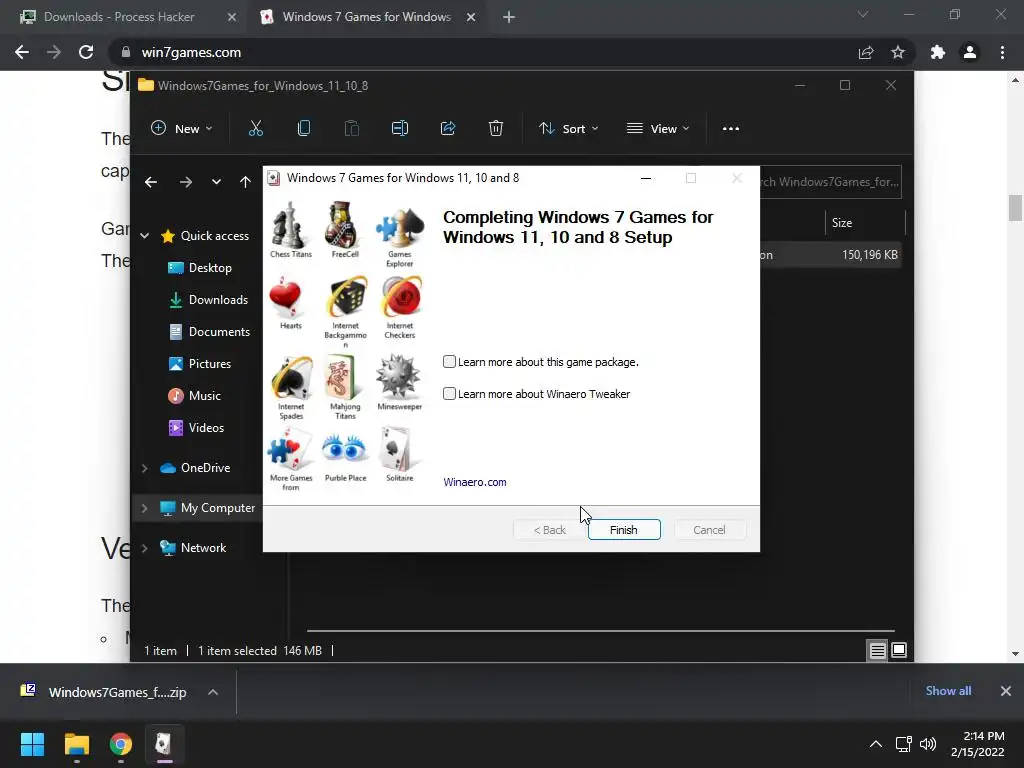The height and width of the screenshot is (768, 1024).
Task: Switch to the details view in Explorer status bar
Action: tap(878, 650)
